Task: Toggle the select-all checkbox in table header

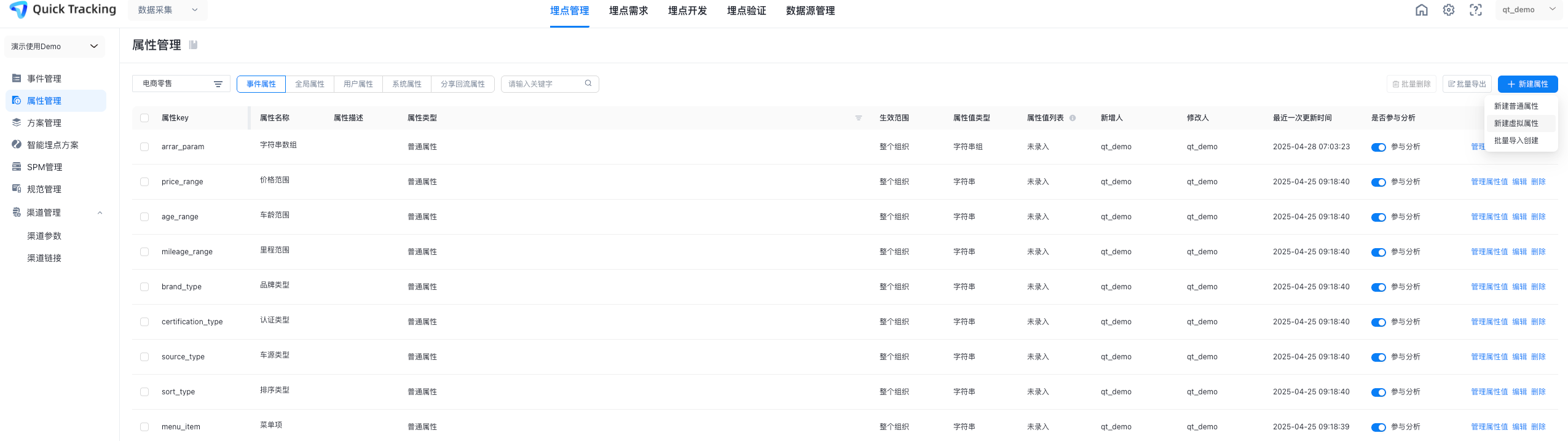Action: (144, 118)
